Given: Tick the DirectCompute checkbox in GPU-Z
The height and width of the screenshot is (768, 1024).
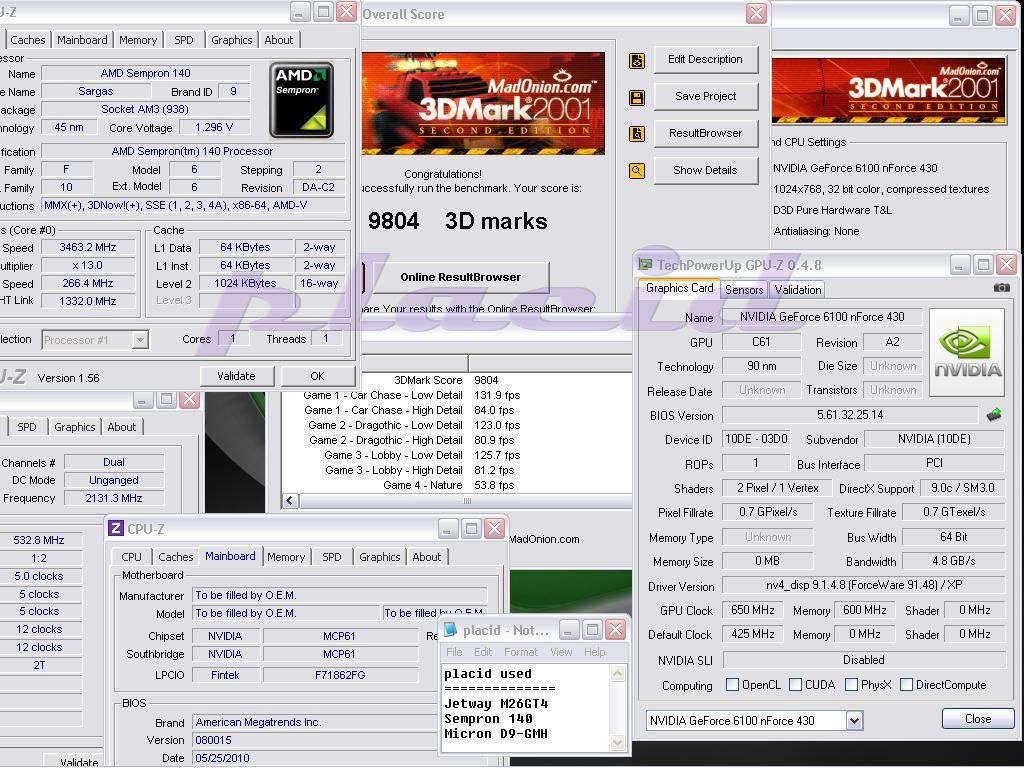Looking at the screenshot, I should click(x=906, y=684).
